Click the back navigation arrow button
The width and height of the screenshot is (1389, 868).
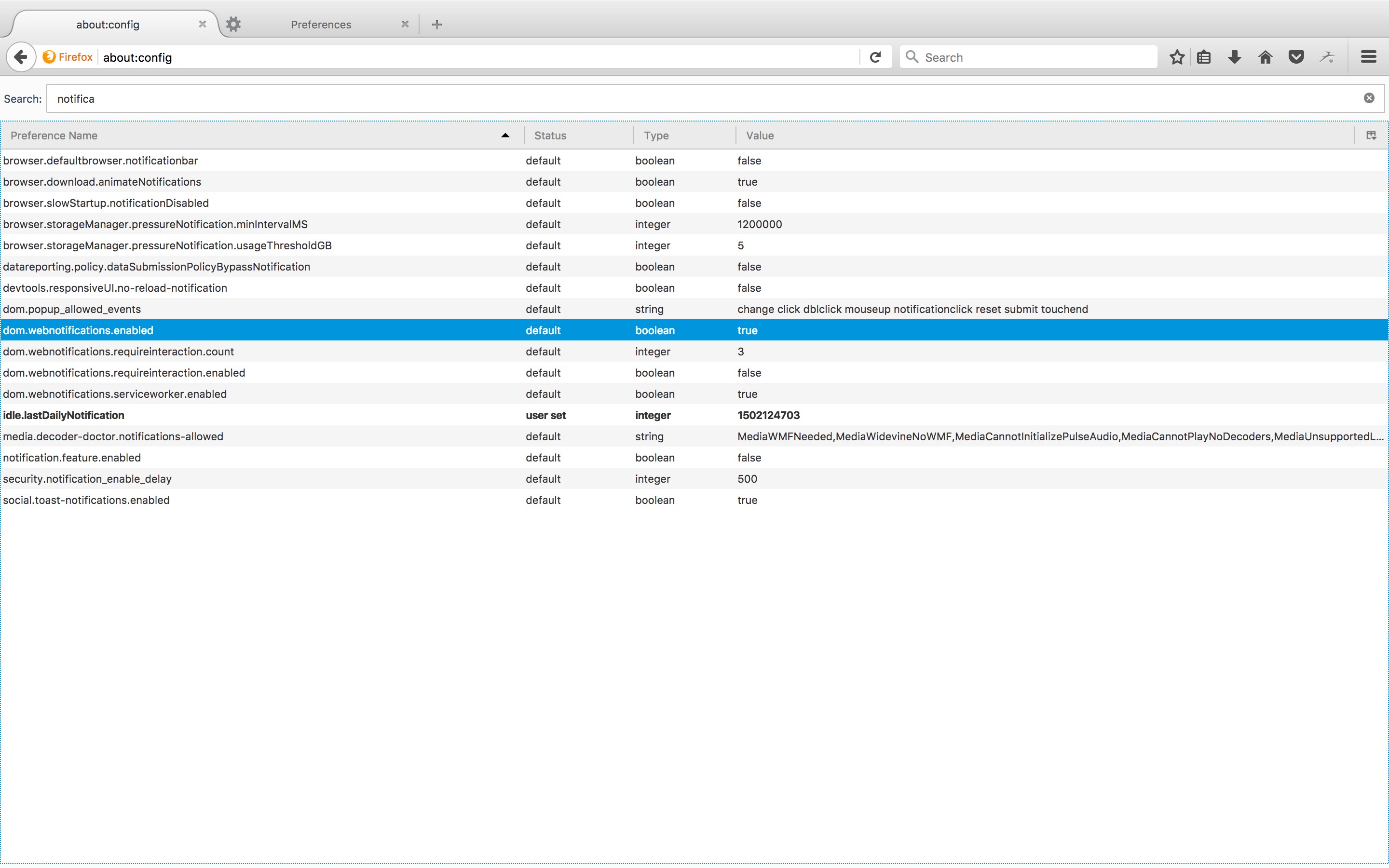[21, 57]
